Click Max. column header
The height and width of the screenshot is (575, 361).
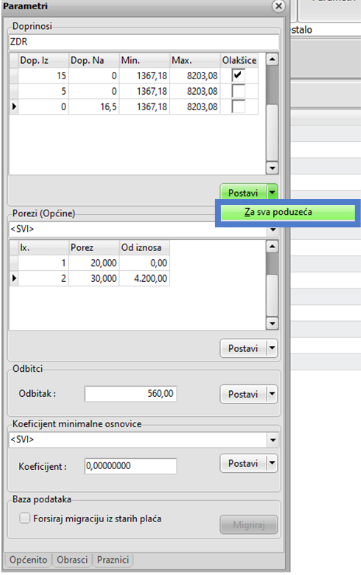click(195, 61)
